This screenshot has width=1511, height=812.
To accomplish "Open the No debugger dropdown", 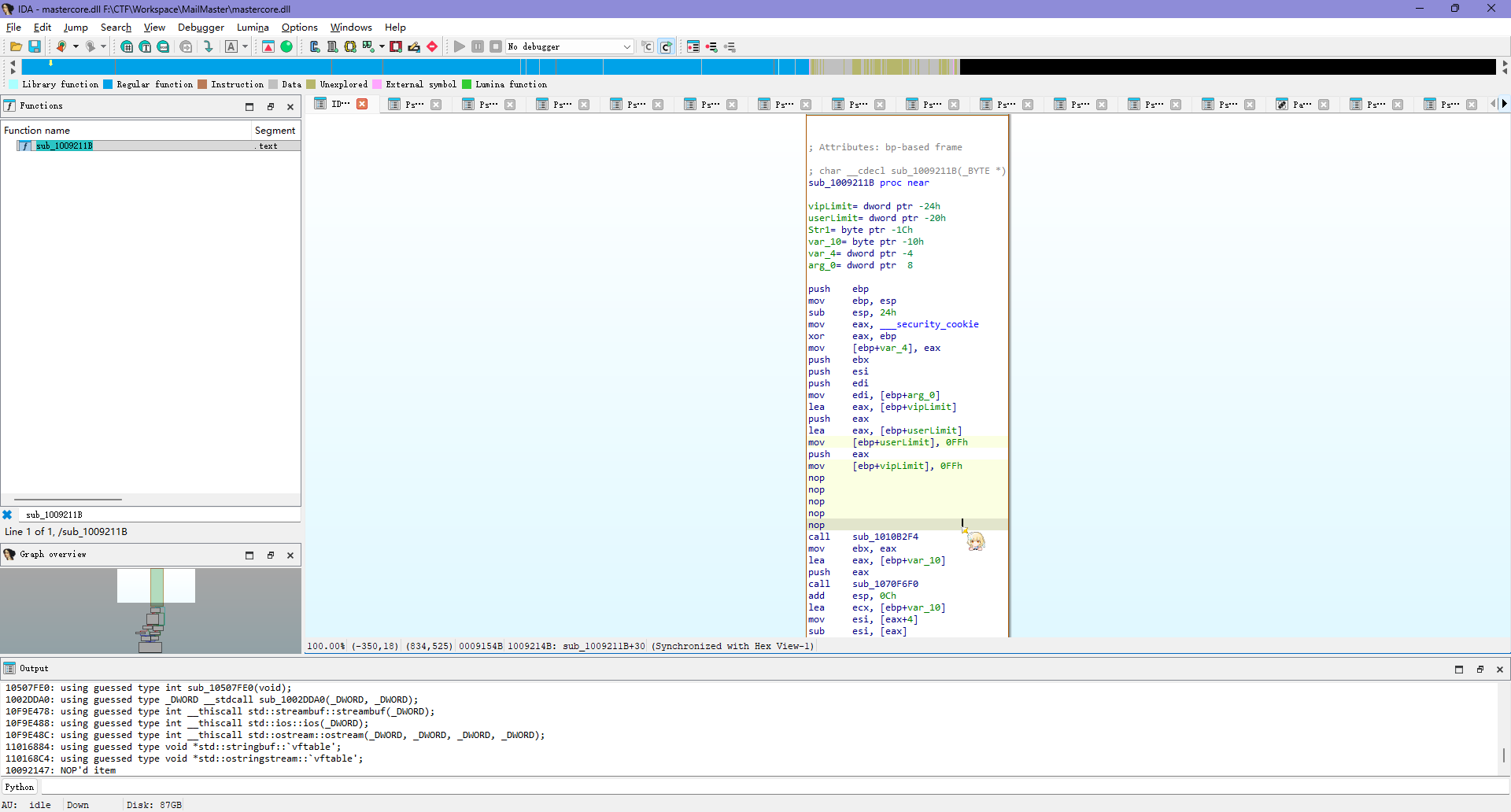I will pyautogui.click(x=627, y=47).
